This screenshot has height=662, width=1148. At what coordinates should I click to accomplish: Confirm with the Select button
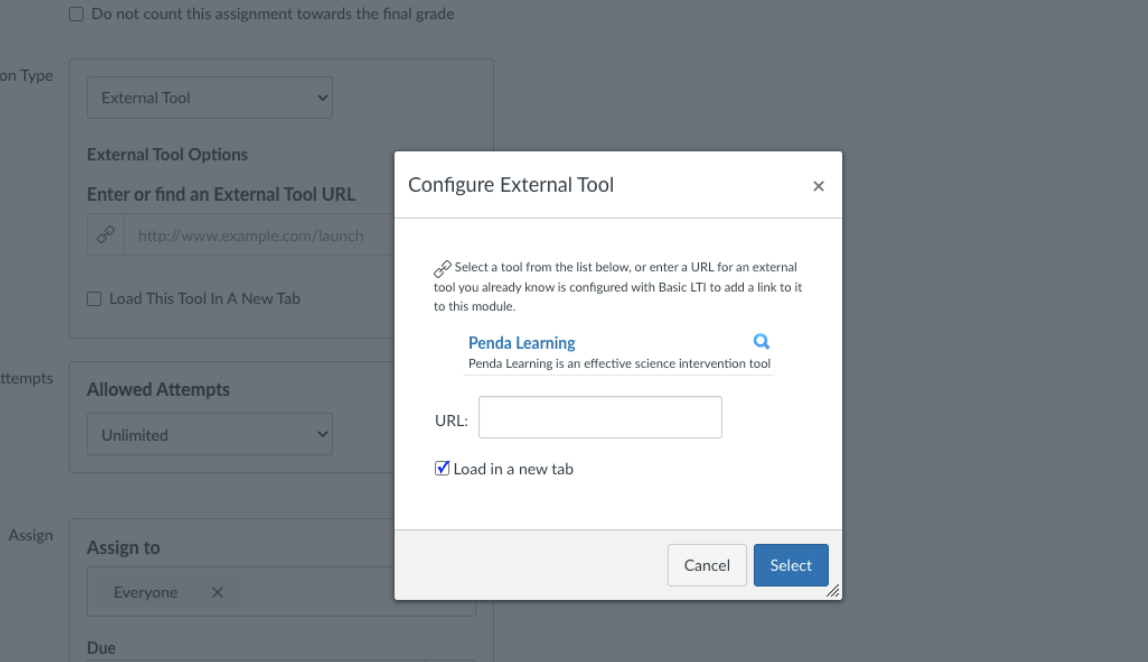pos(791,565)
